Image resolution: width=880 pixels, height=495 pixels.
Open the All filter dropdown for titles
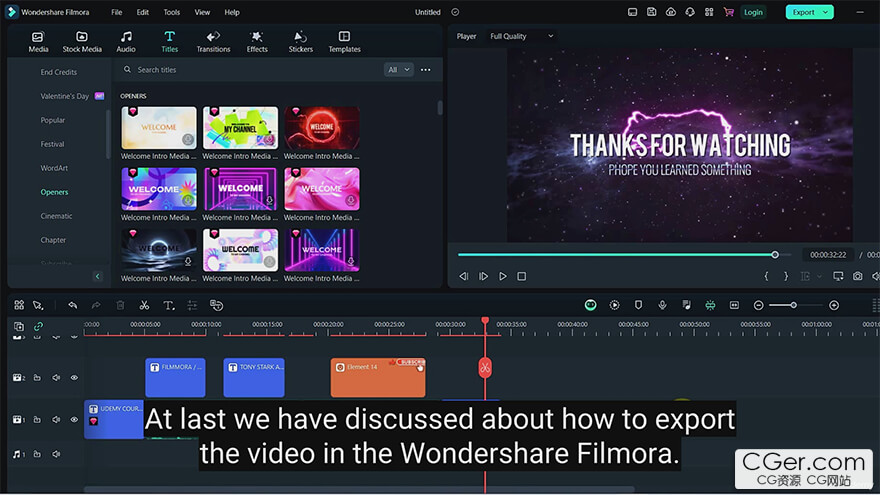398,70
